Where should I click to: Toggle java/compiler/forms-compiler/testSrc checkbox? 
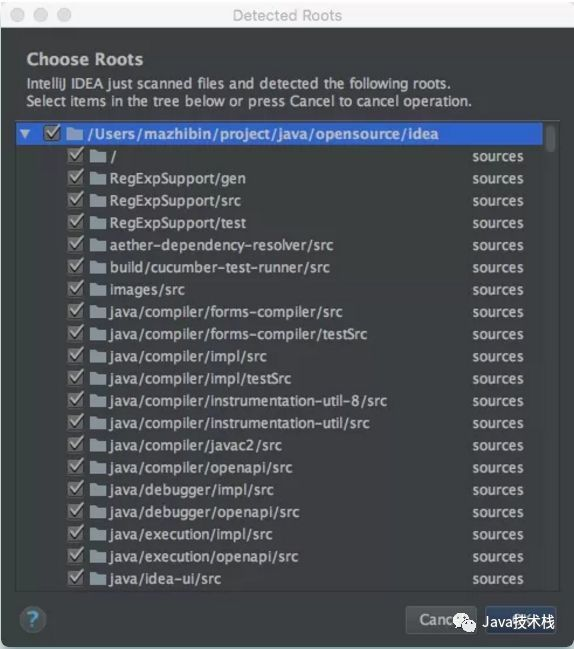coord(76,333)
